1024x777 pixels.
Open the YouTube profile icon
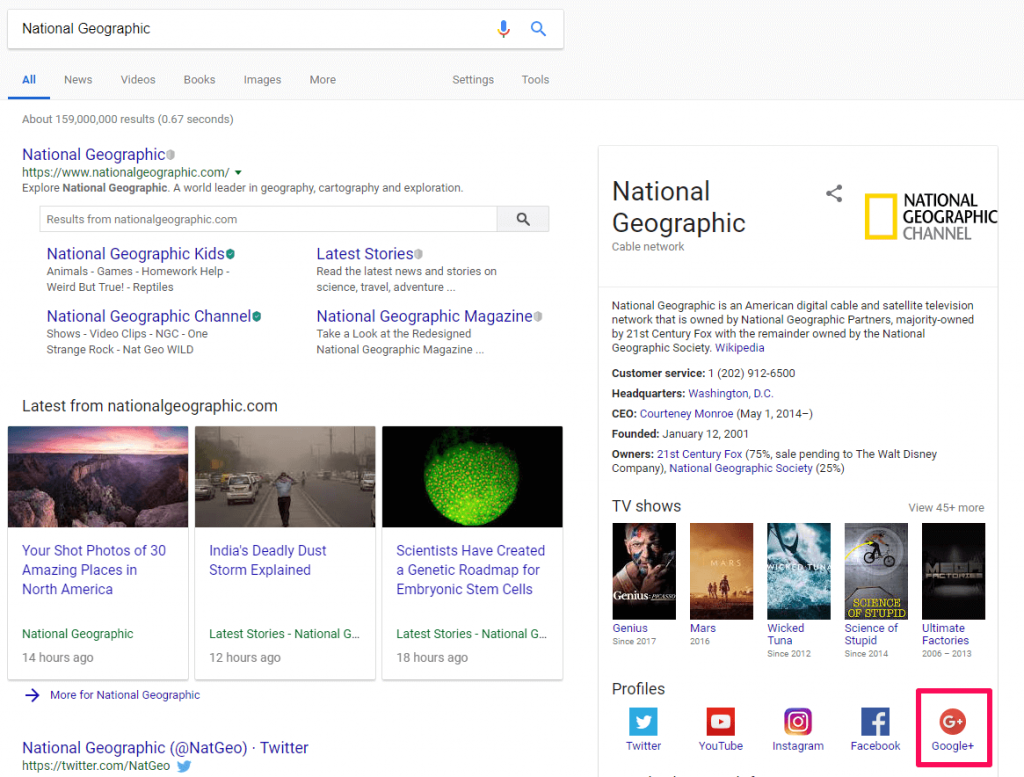(720, 722)
